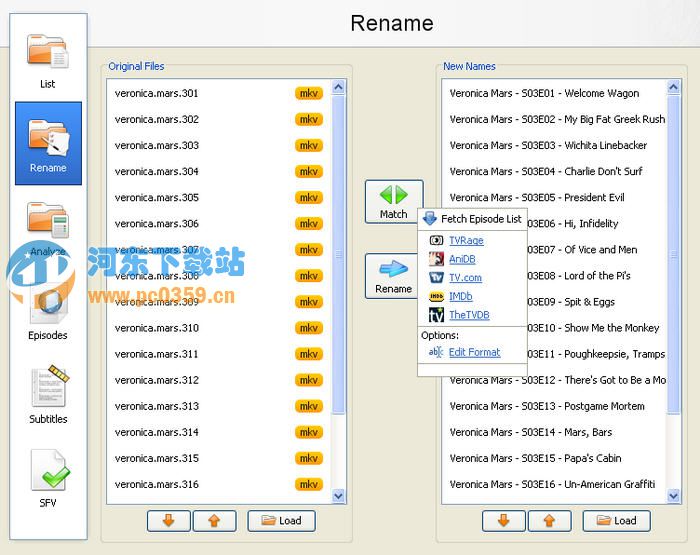Select S03E05 - President Evil name
This screenshot has width=700, height=555.
click(554, 198)
